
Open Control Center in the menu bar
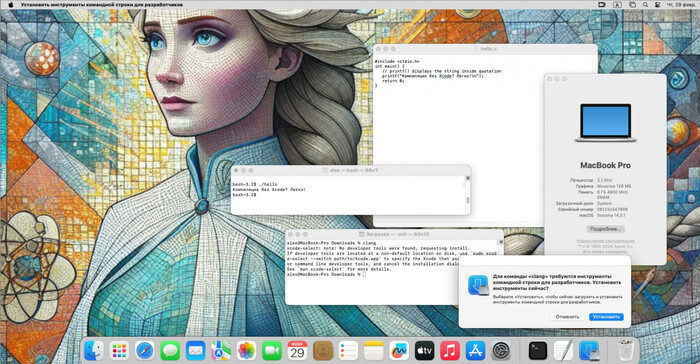pyautogui.click(x=657, y=4)
